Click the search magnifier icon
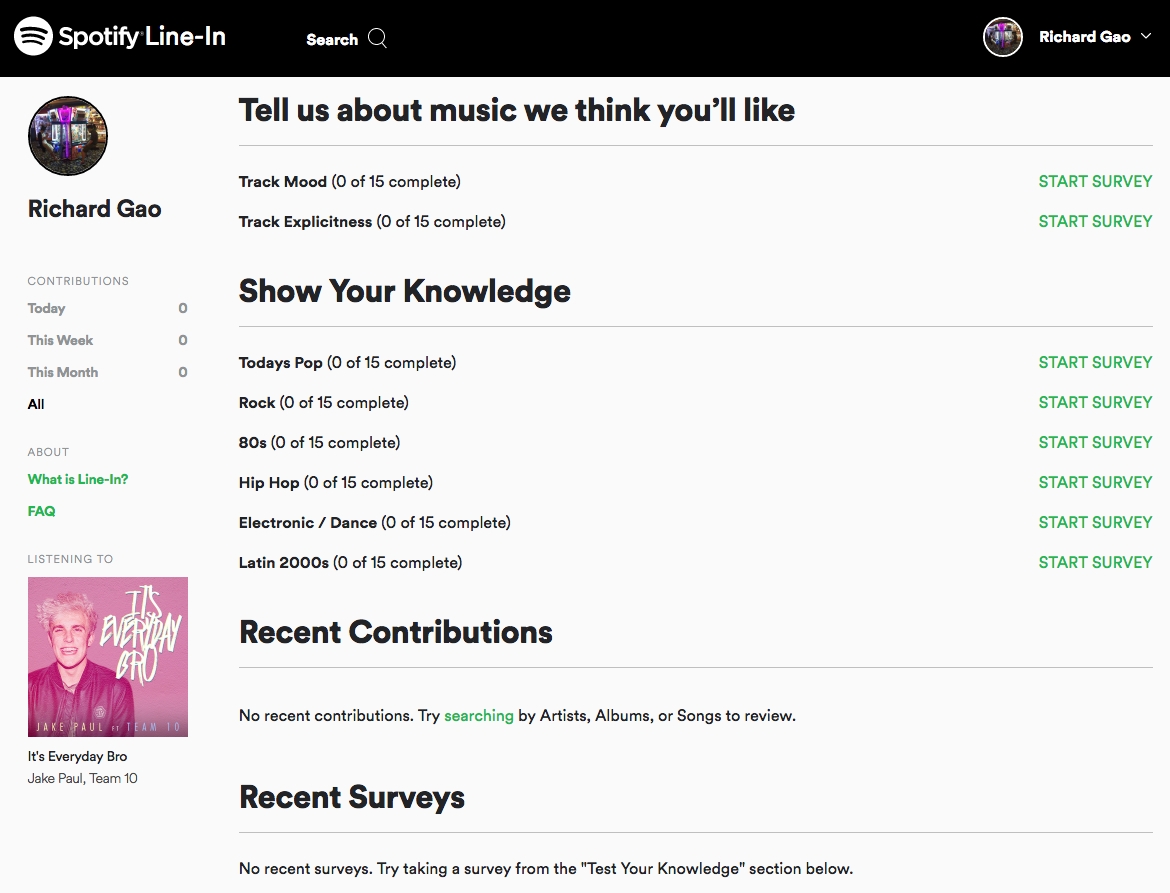Viewport: 1170px width, 893px height. point(378,38)
